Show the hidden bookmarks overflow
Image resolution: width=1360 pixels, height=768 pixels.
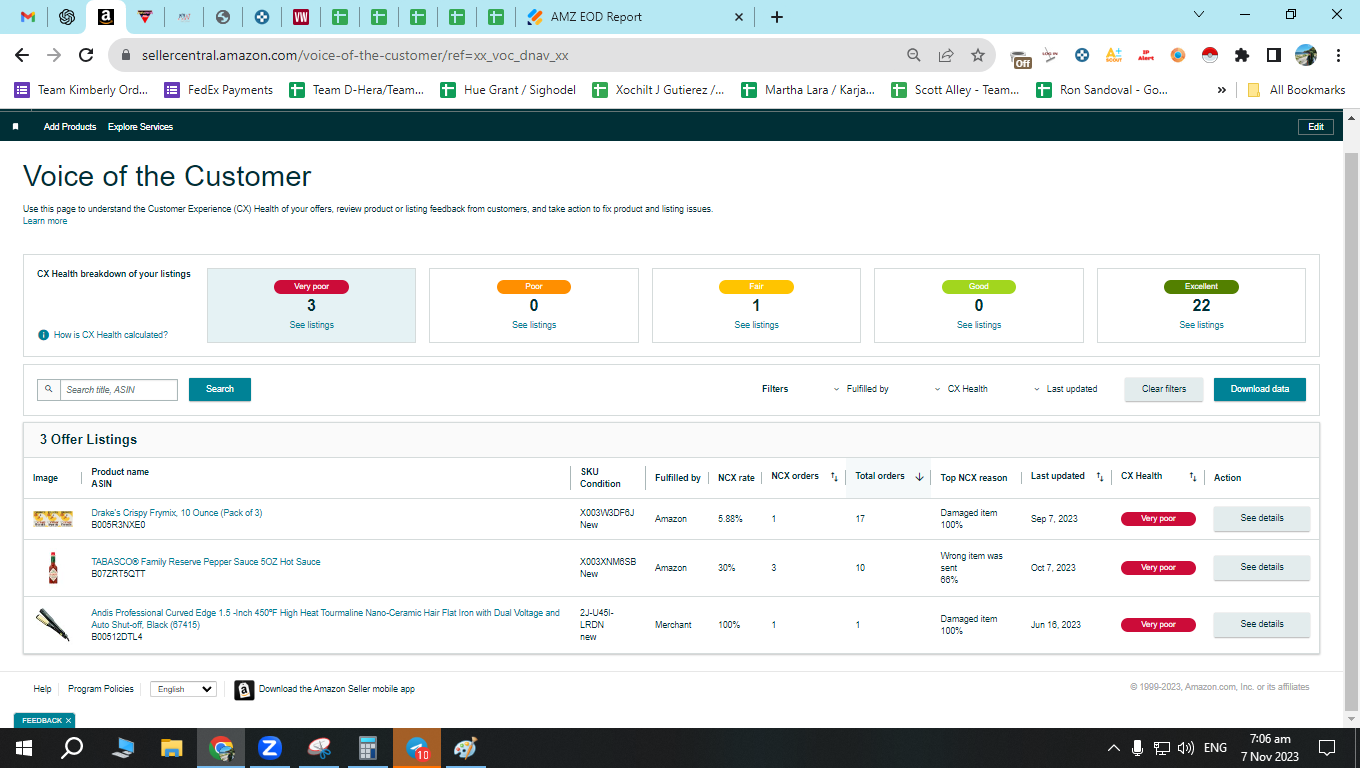point(1222,90)
